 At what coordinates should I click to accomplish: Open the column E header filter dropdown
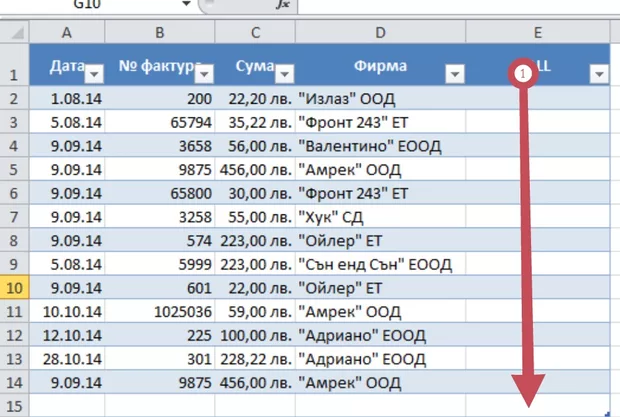click(x=599, y=75)
